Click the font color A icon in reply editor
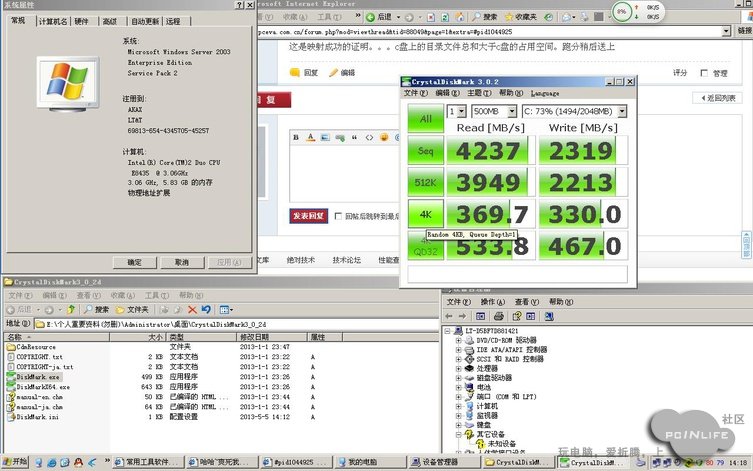Screen dimensions: 753x471 [311, 137]
